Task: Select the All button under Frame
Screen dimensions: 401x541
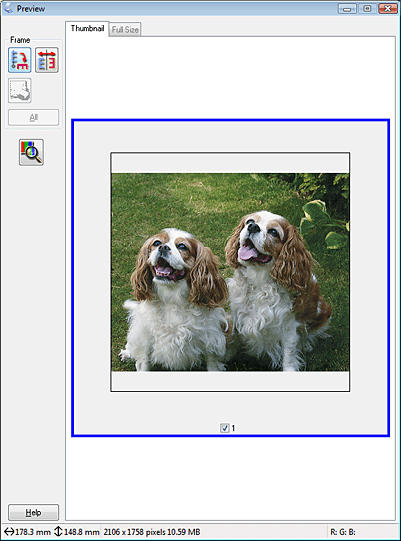Action: [x=33, y=117]
